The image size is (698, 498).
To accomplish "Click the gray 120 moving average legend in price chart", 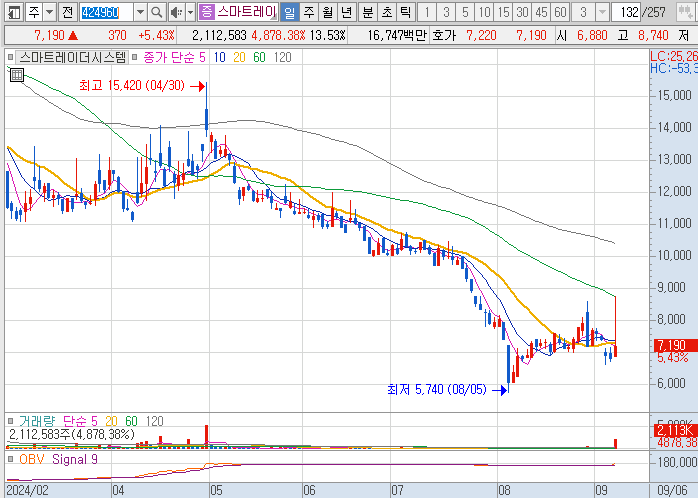I will point(282,57).
